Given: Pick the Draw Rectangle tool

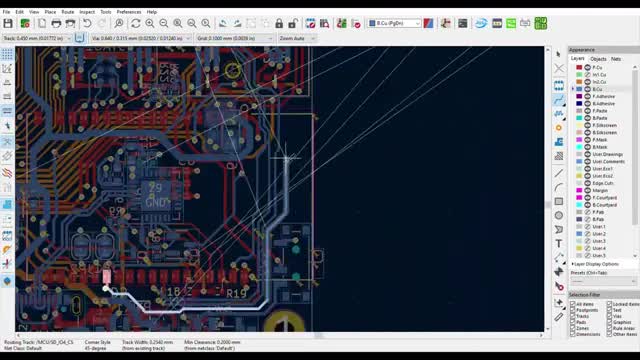Looking at the screenshot, I should point(559,201).
